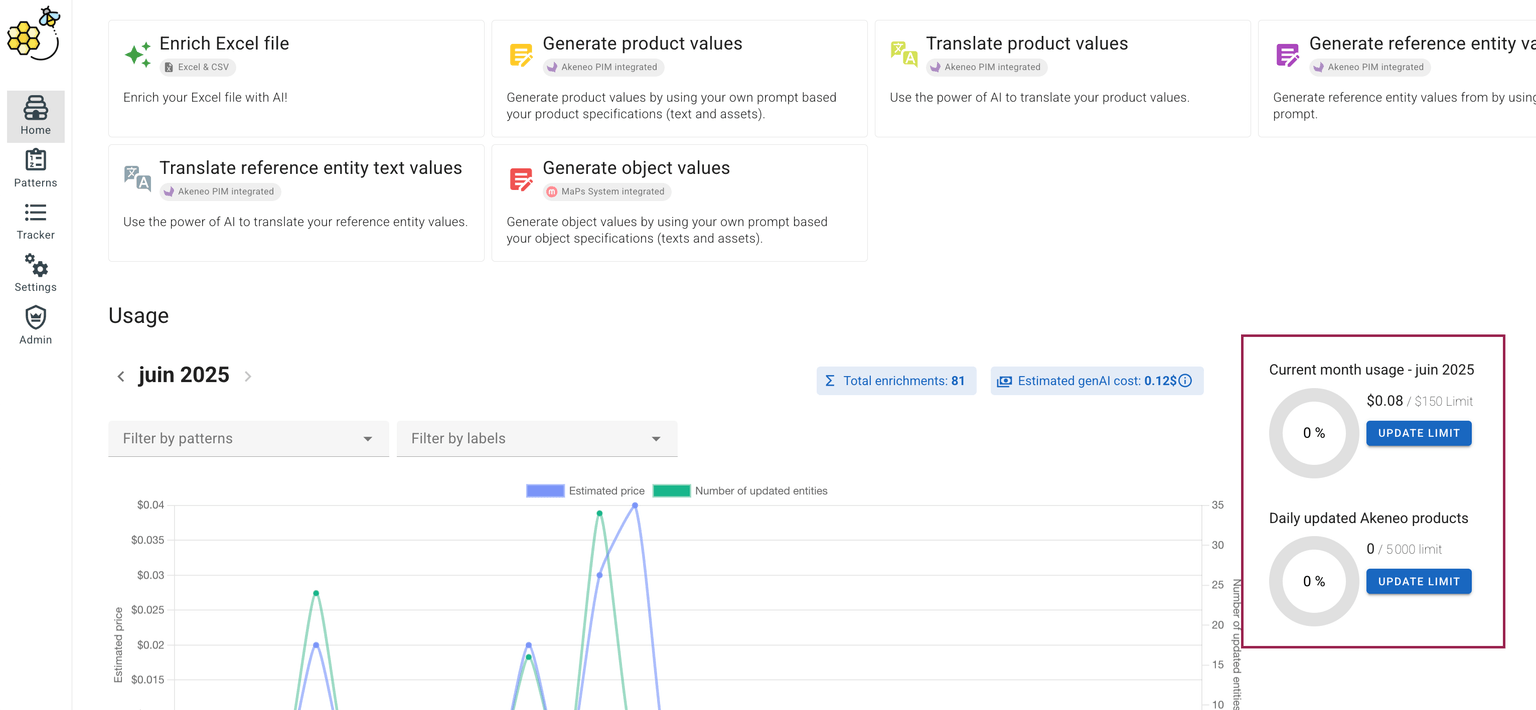Open the Home sidebar item
The width and height of the screenshot is (1536, 710).
coord(35,116)
